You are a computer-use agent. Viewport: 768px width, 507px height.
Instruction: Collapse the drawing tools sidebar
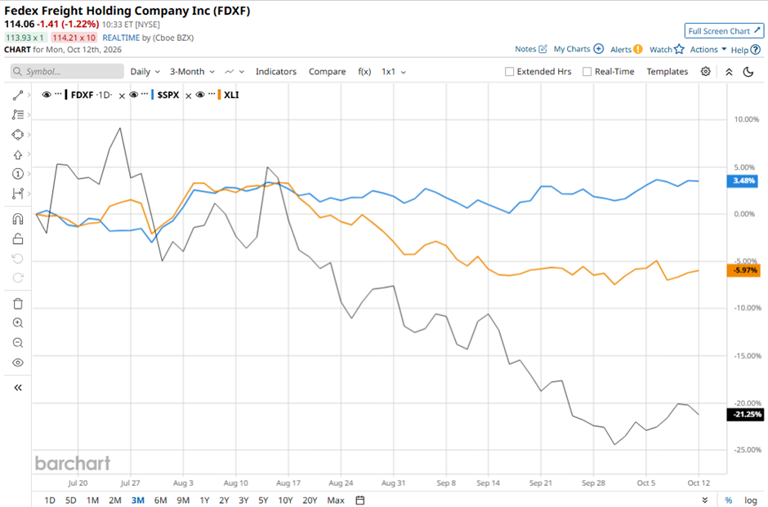18,388
